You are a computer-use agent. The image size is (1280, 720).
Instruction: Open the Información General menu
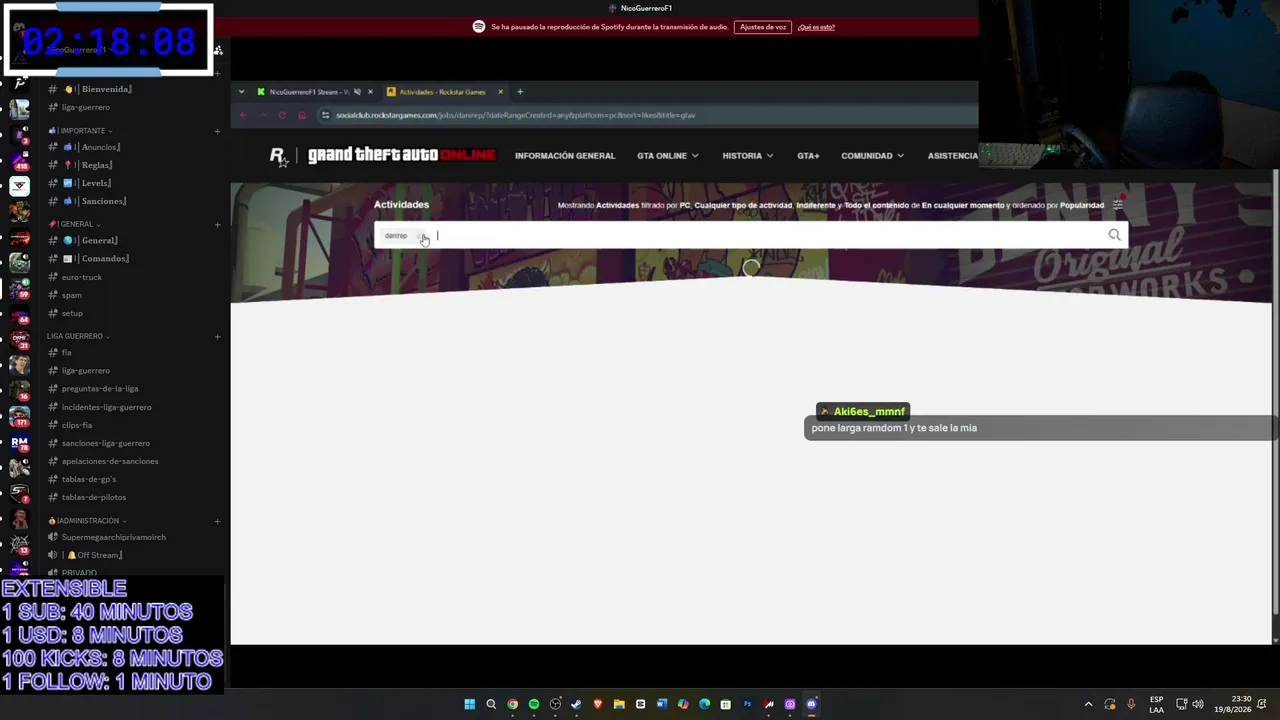tap(565, 156)
